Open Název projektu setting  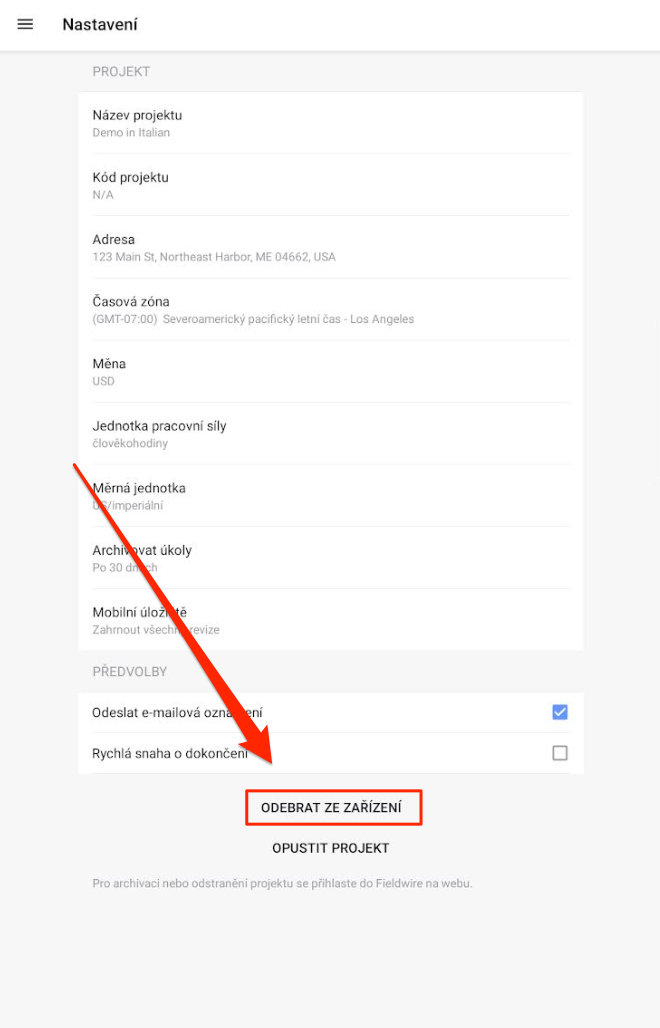pyautogui.click(x=330, y=123)
